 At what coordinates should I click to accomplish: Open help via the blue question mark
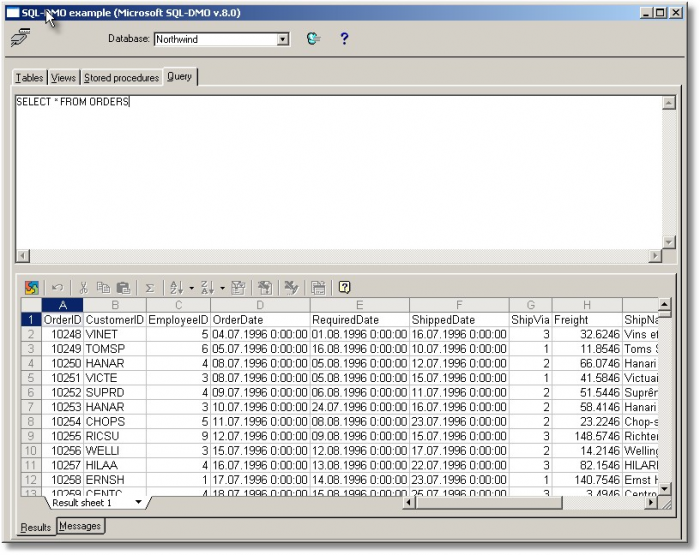pos(344,39)
